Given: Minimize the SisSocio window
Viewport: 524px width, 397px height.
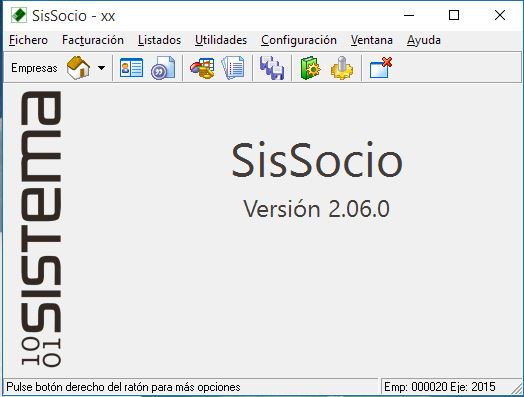Looking at the screenshot, I should point(409,15).
